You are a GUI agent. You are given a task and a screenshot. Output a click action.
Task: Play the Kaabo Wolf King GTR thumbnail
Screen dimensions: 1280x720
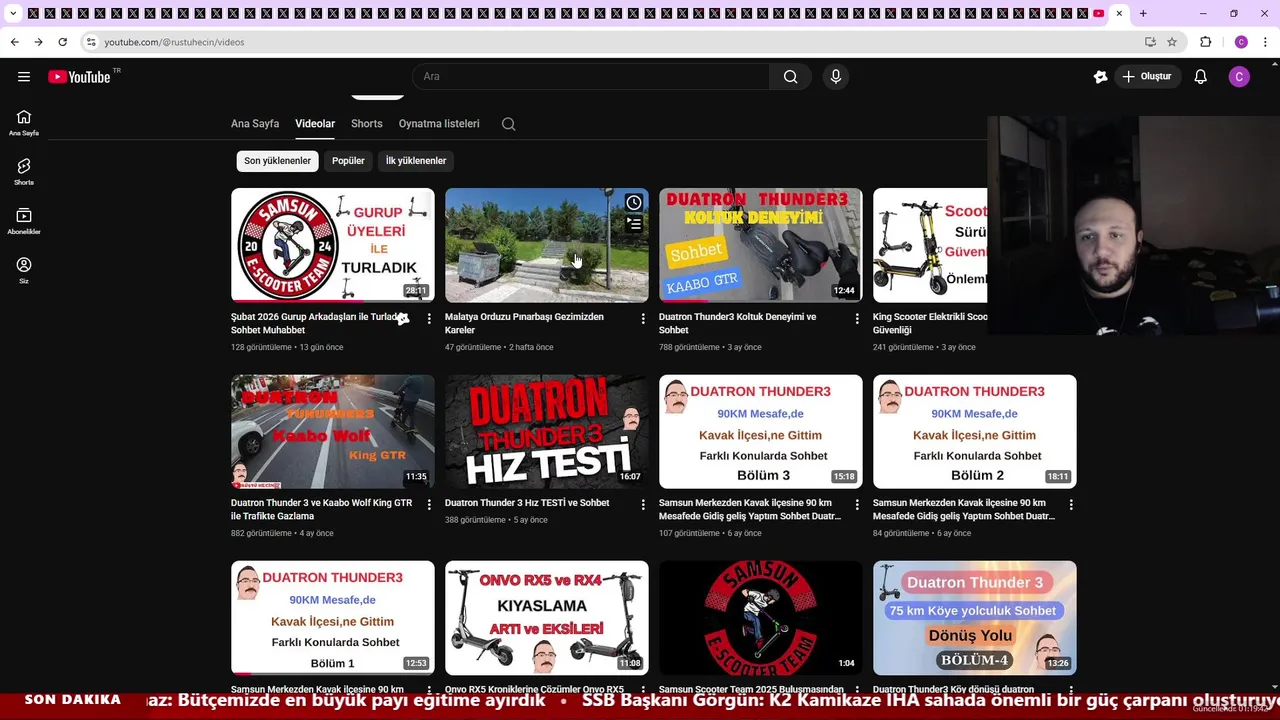pos(333,431)
